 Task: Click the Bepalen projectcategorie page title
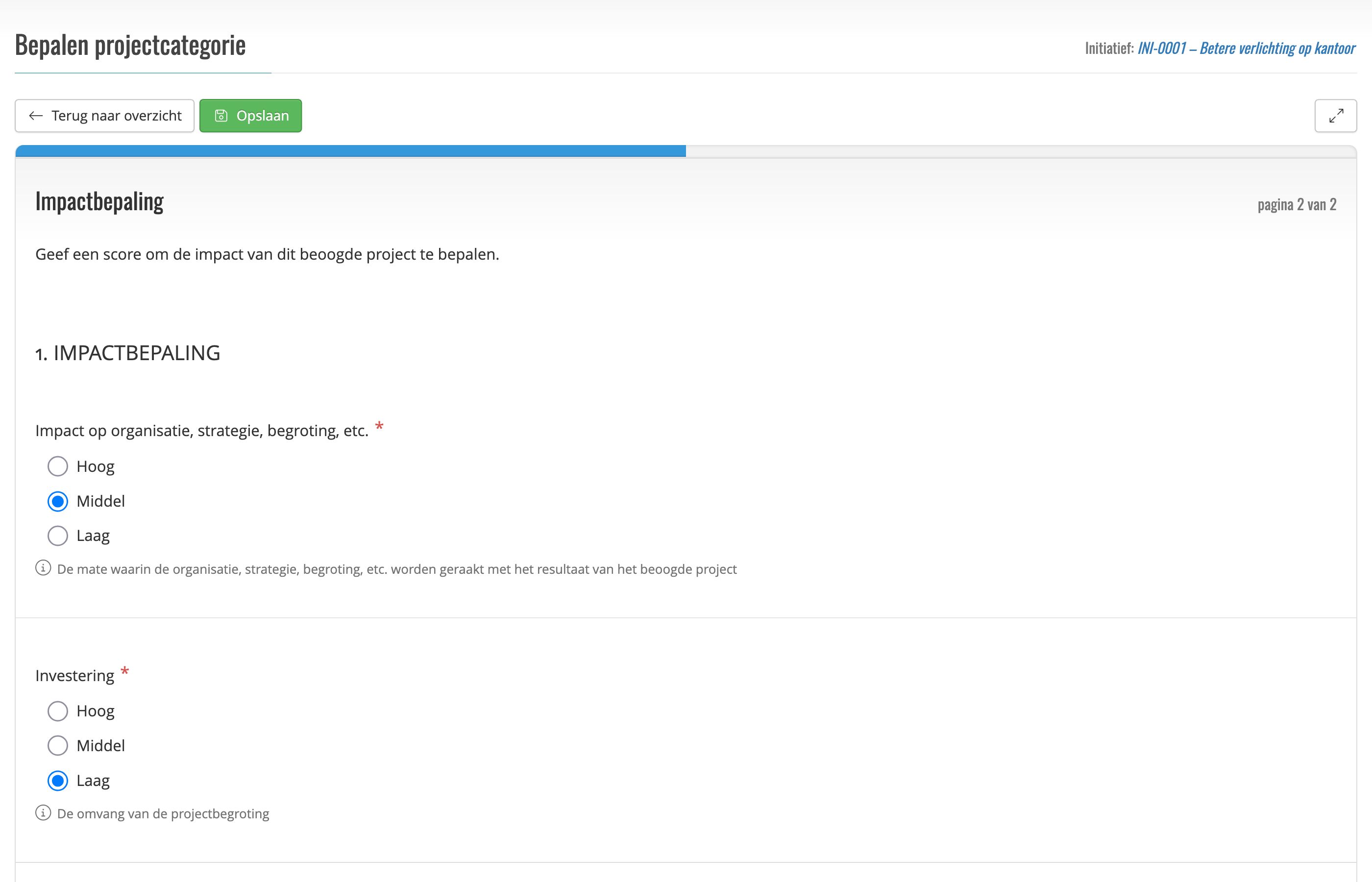tap(130, 45)
